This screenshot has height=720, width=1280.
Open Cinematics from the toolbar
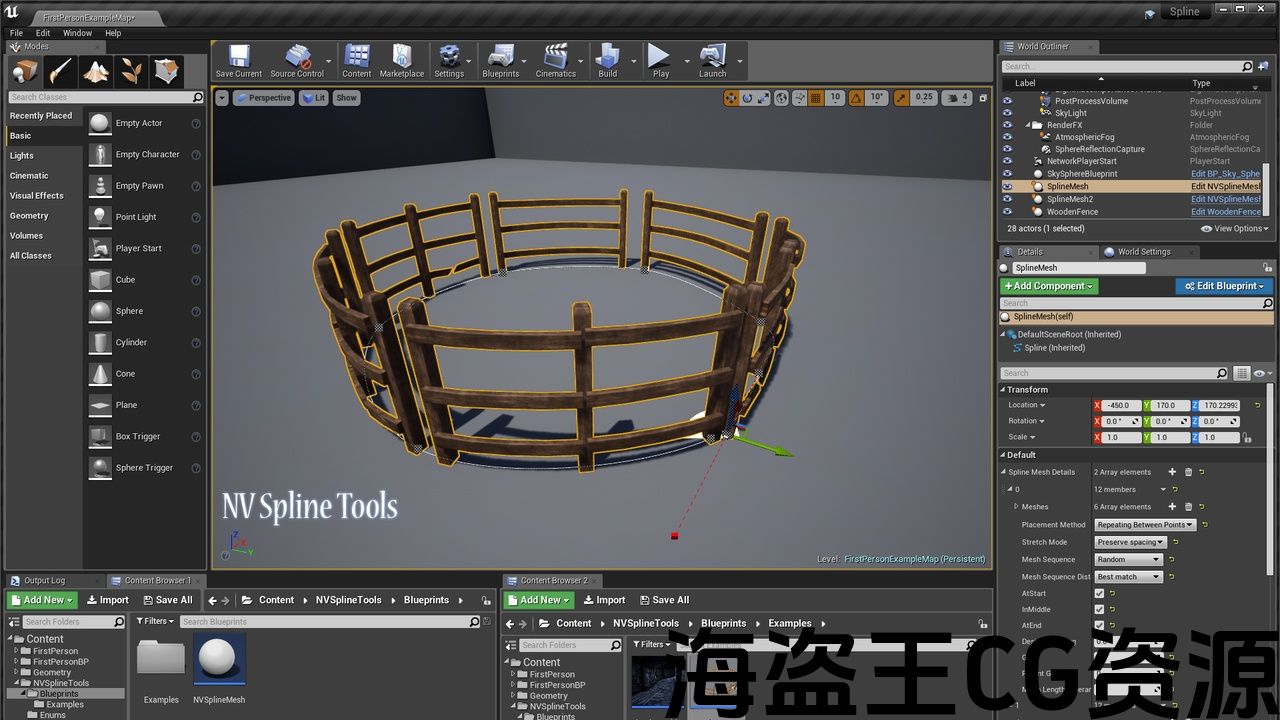[x=555, y=58]
